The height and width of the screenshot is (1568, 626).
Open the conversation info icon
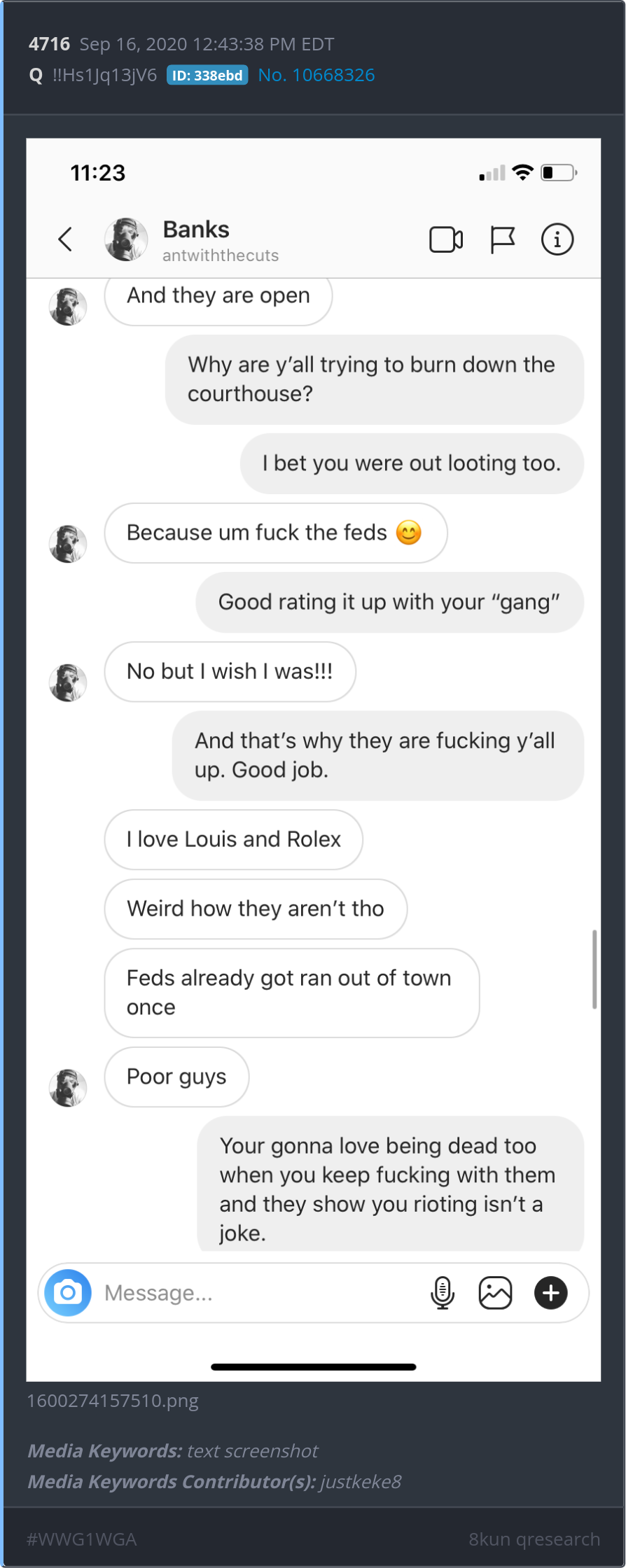pos(557,239)
